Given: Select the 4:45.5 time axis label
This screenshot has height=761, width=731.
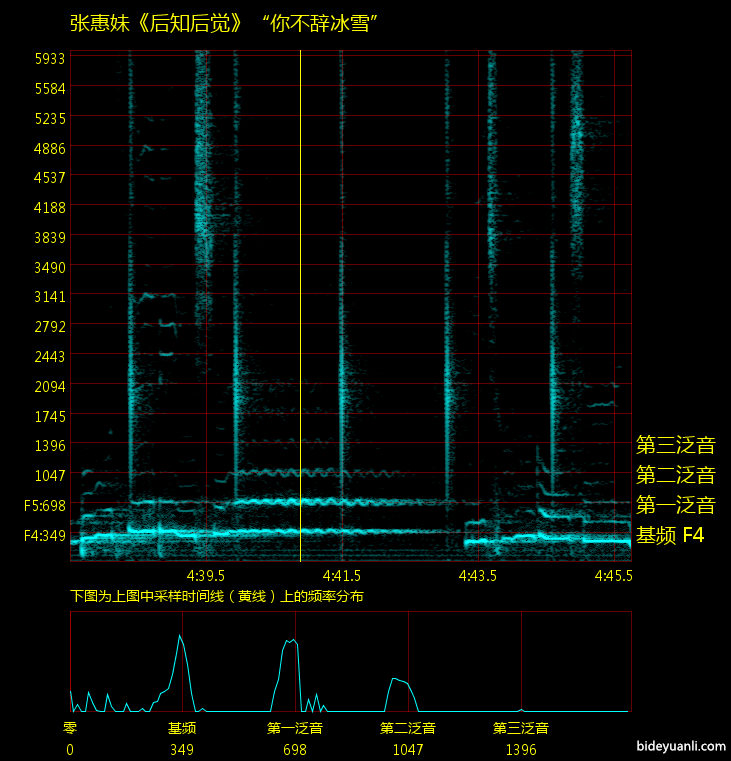Looking at the screenshot, I should [x=613, y=576].
